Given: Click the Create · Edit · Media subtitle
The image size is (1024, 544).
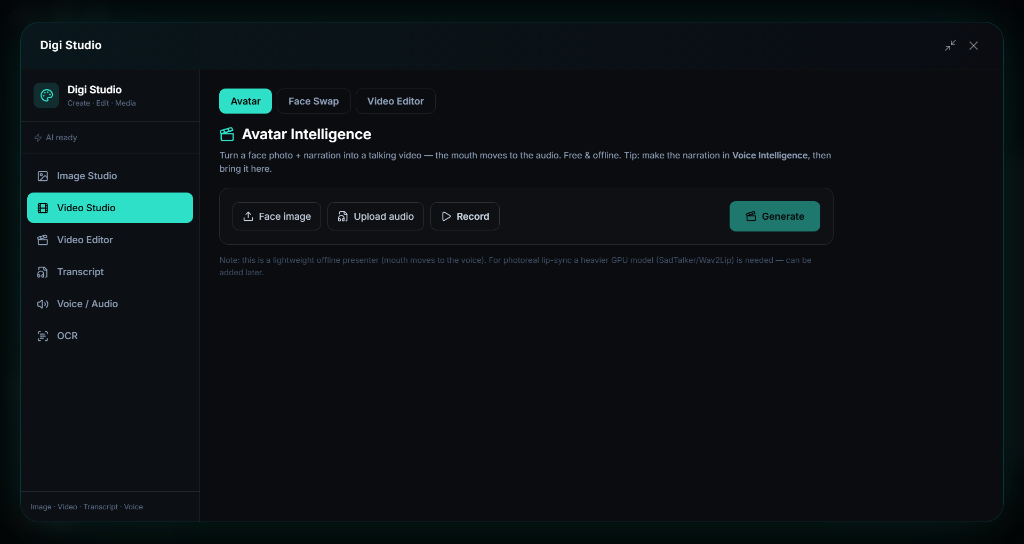Looking at the screenshot, I should pyautogui.click(x=102, y=103).
